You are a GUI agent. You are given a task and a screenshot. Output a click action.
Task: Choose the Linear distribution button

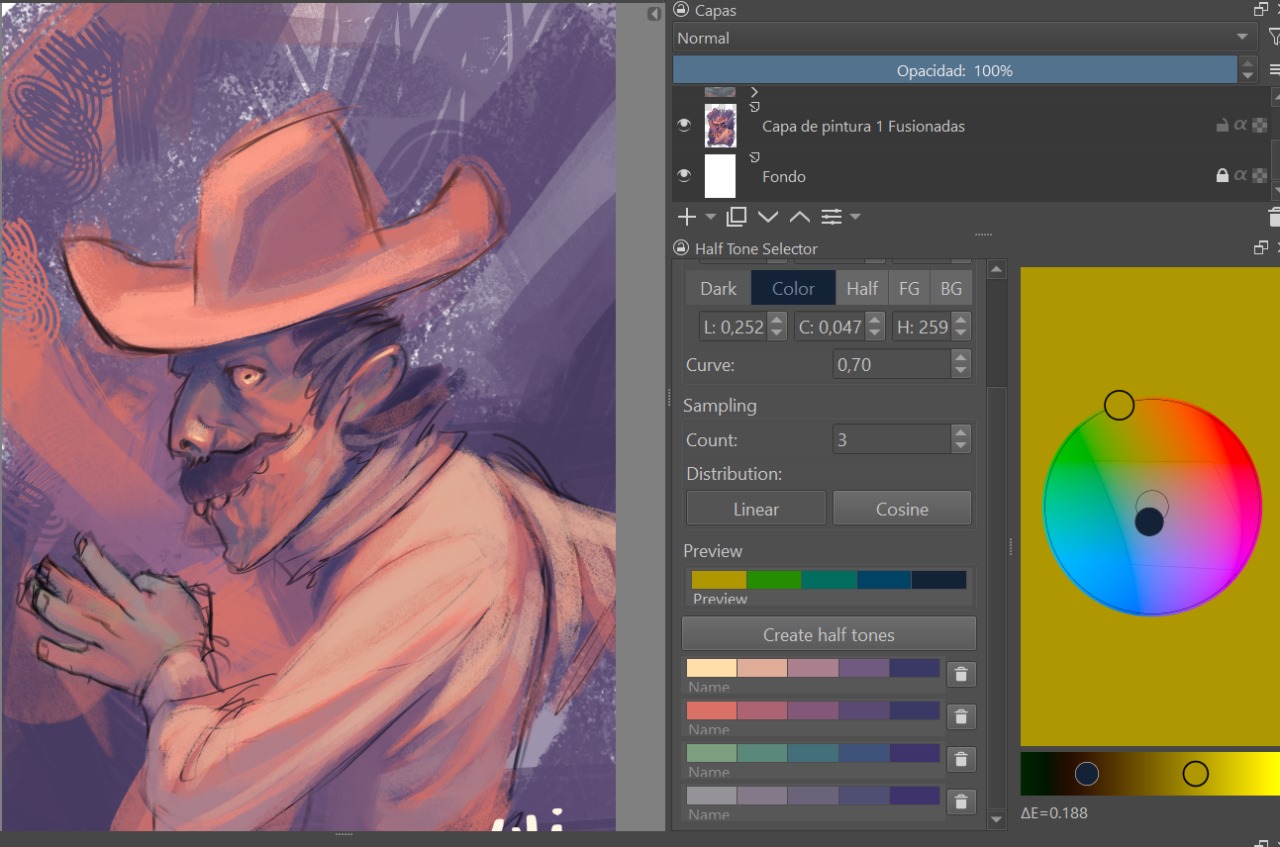point(756,509)
